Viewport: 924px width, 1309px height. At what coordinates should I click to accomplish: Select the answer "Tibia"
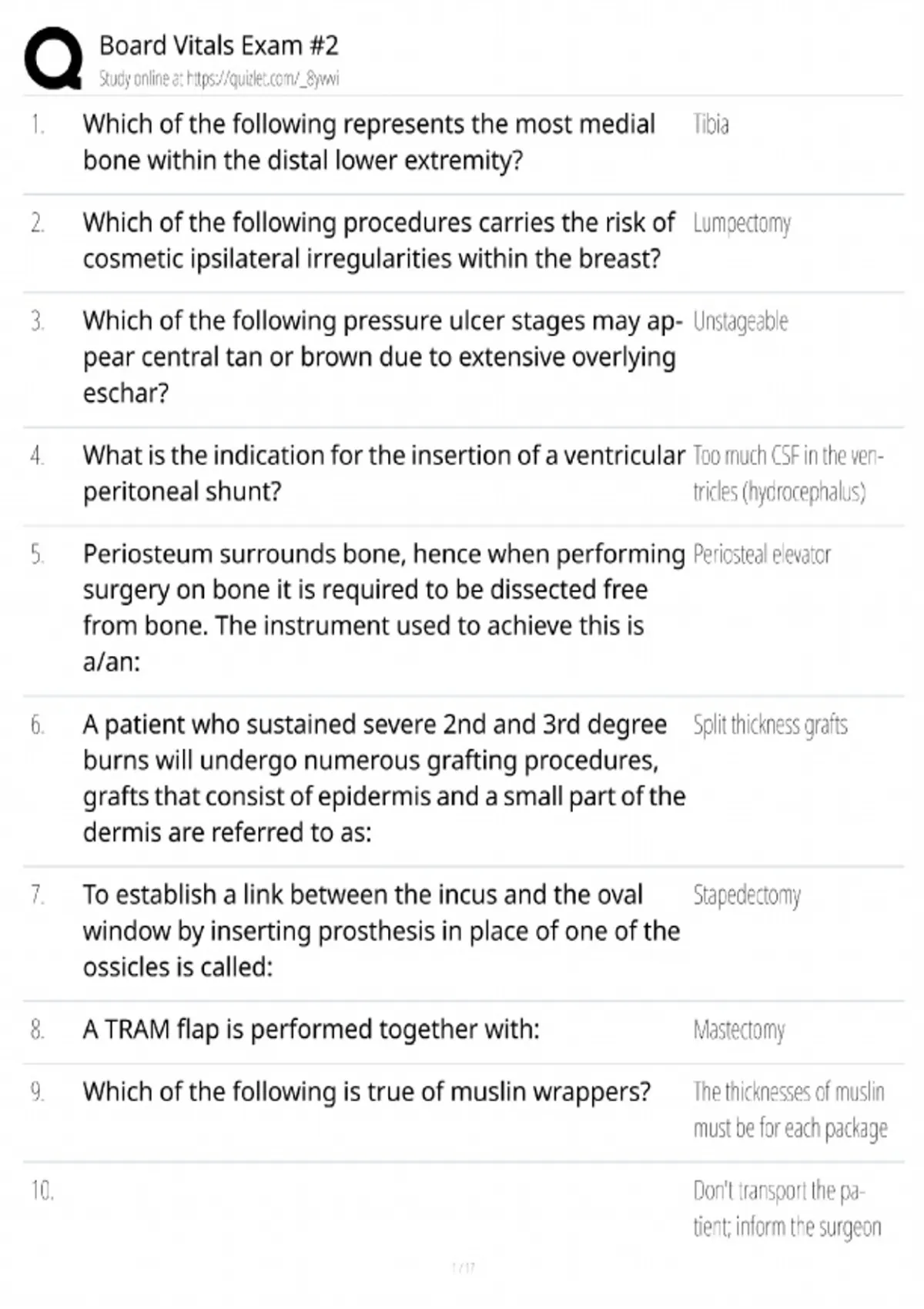click(x=711, y=124)
